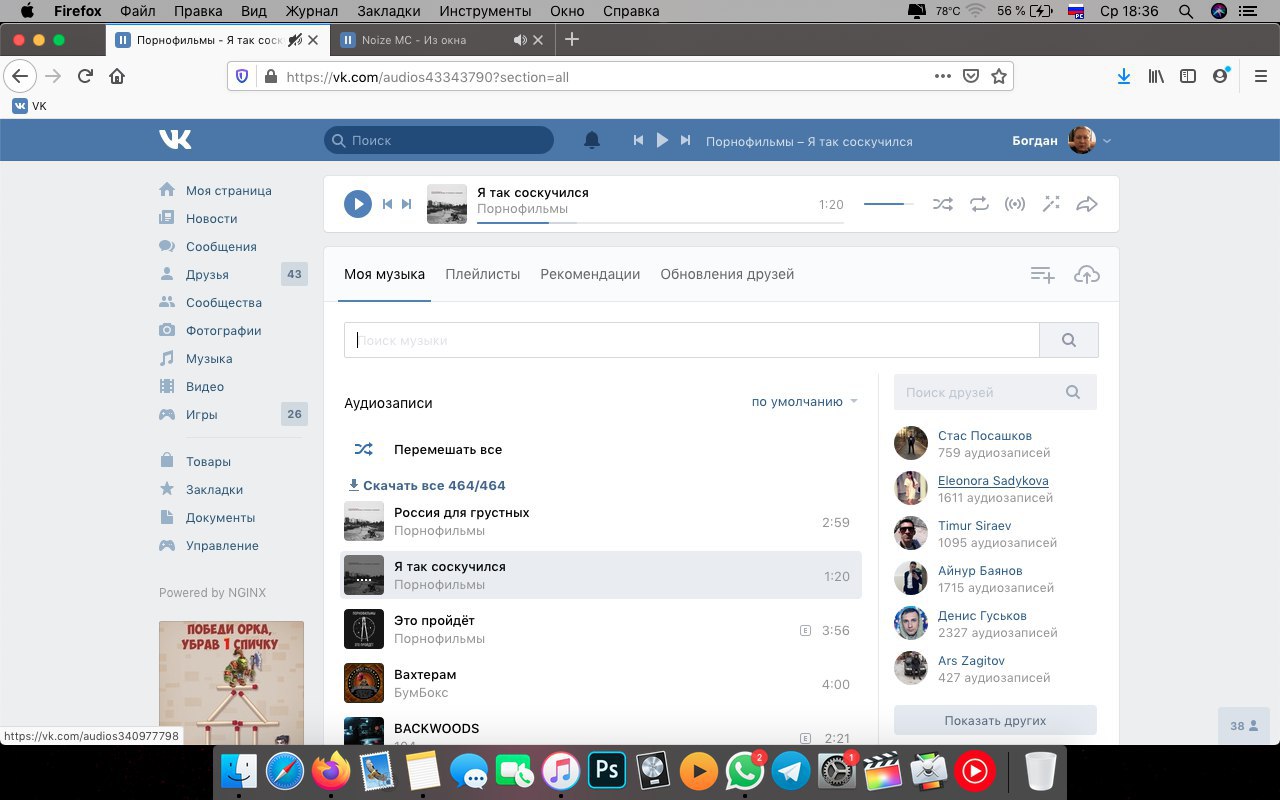Click the VK header search field
Screen dimensions: 1280x800
(x=438, y=140)
